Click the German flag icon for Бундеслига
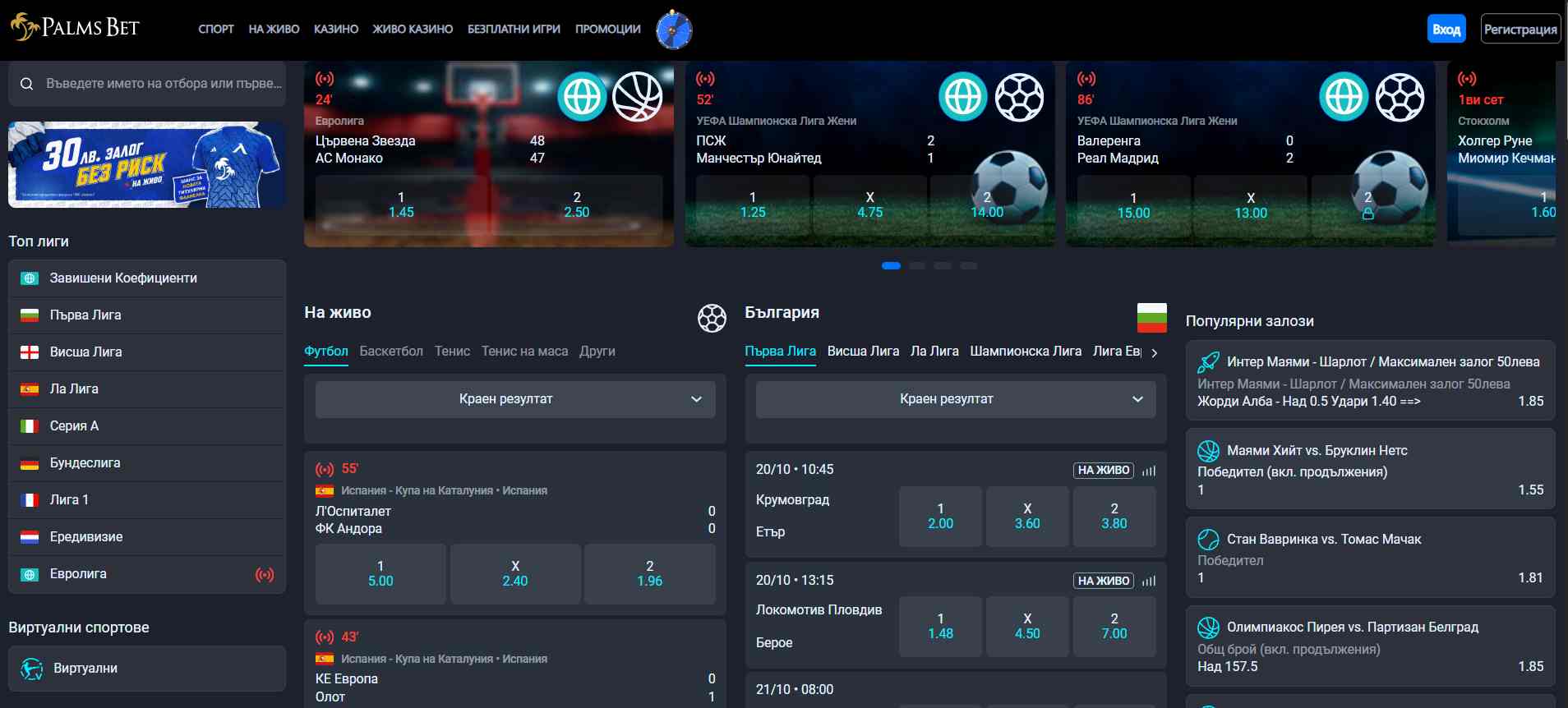Viewport: 1568px width, 708px height. 30,463
